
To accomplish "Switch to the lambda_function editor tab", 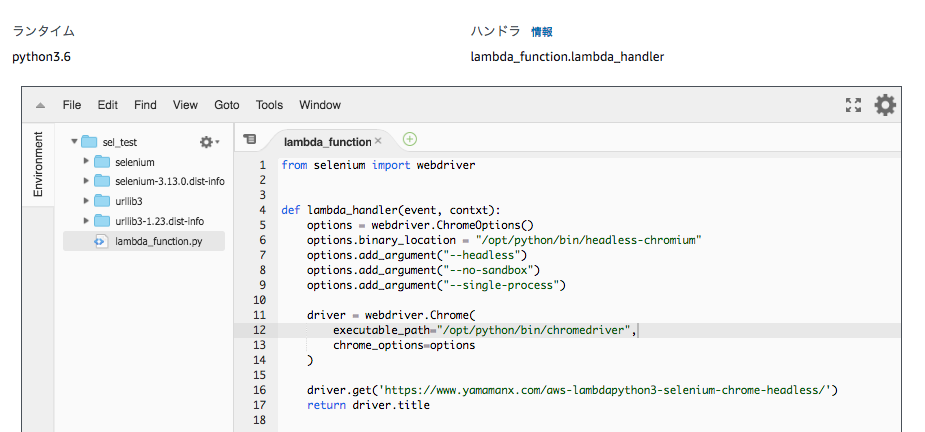I will [x=327, y=142].
